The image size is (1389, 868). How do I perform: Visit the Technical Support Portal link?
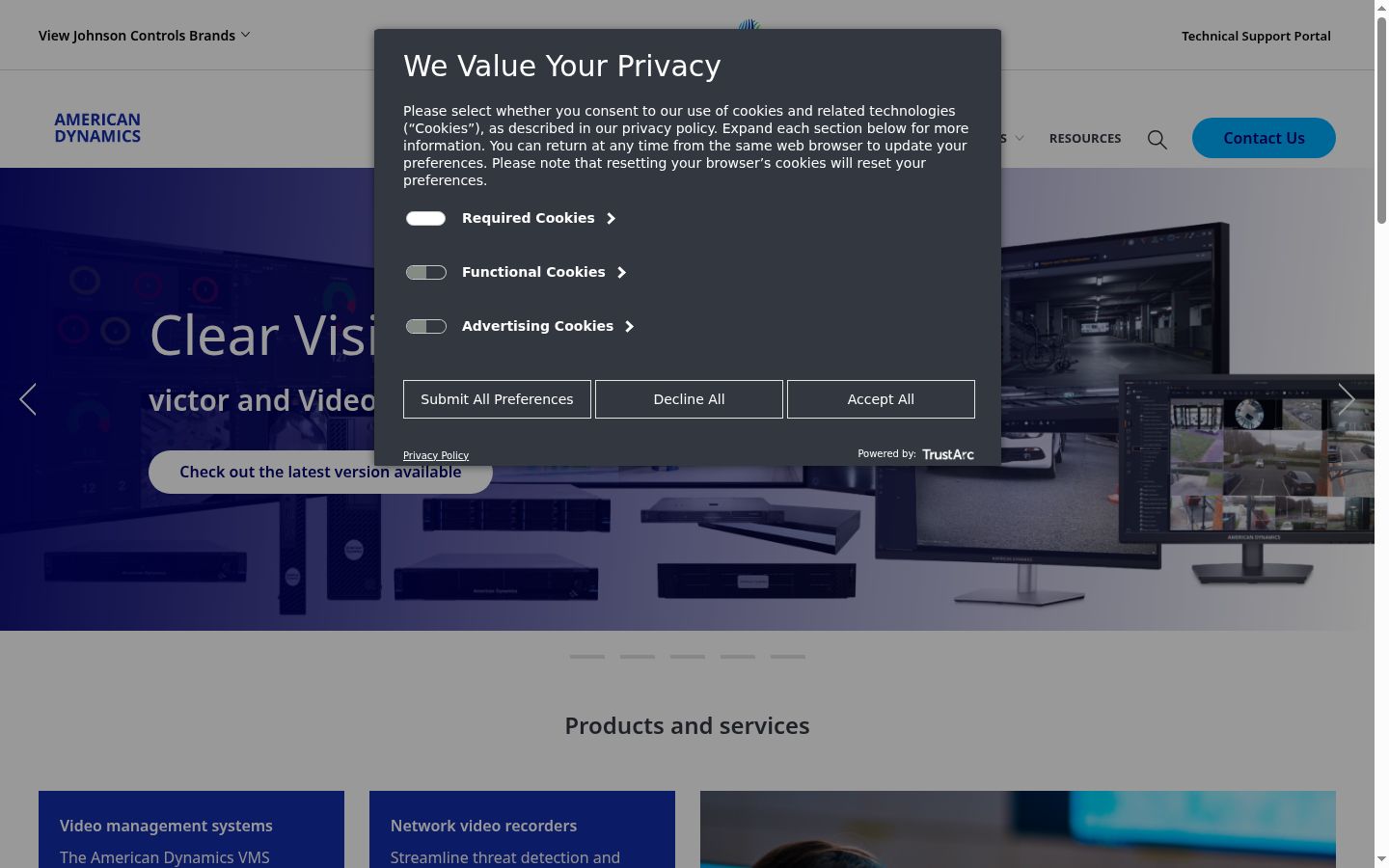1256,36
